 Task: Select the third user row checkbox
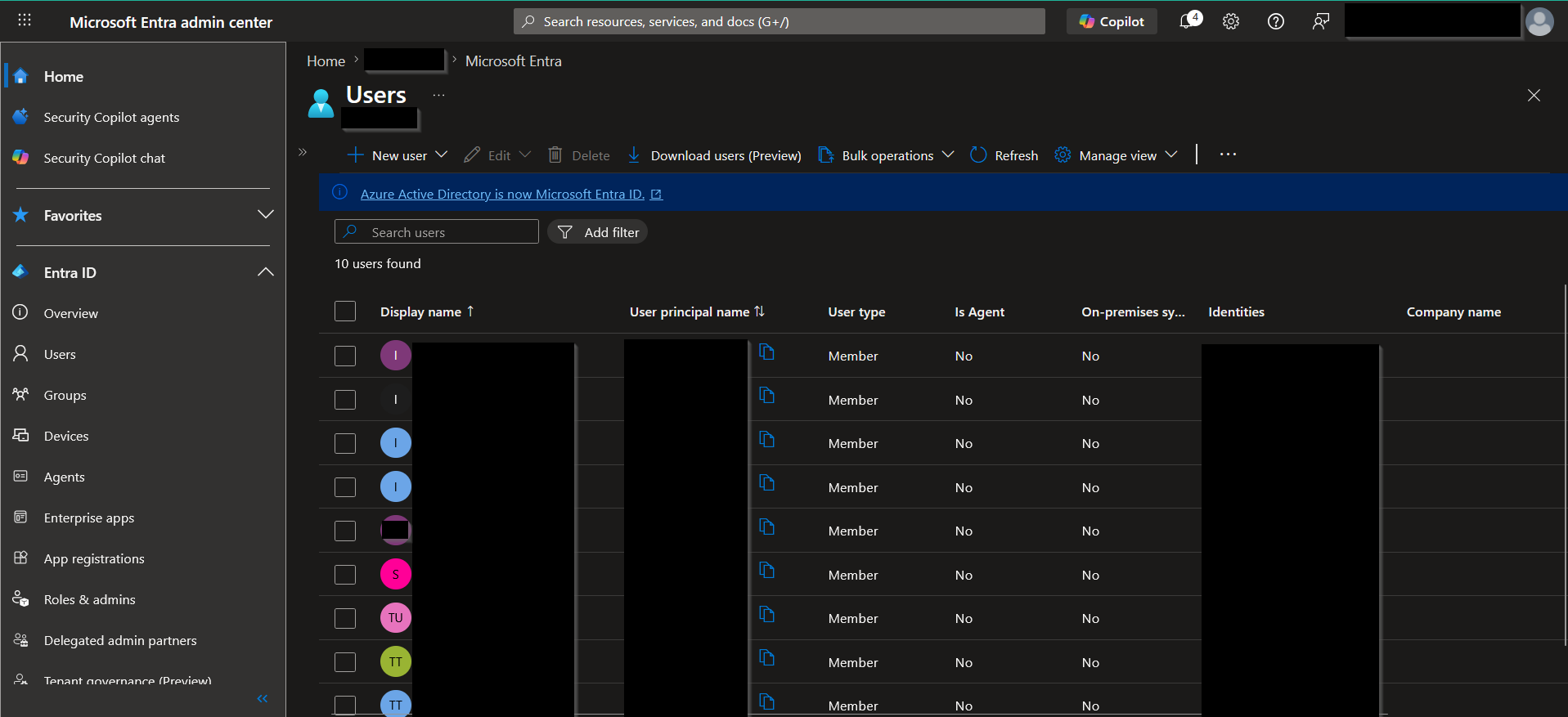tap(345, 443)
